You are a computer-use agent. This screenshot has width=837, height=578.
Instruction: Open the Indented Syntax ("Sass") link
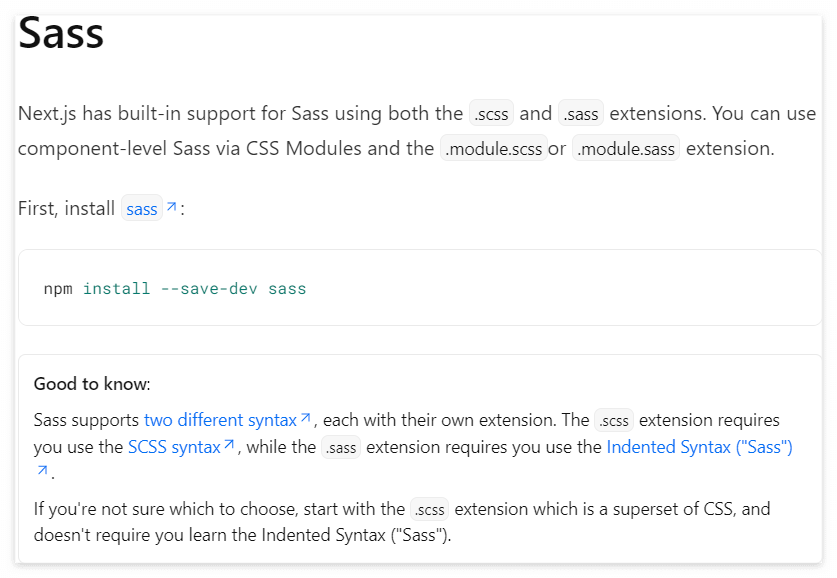pos(699,447)
